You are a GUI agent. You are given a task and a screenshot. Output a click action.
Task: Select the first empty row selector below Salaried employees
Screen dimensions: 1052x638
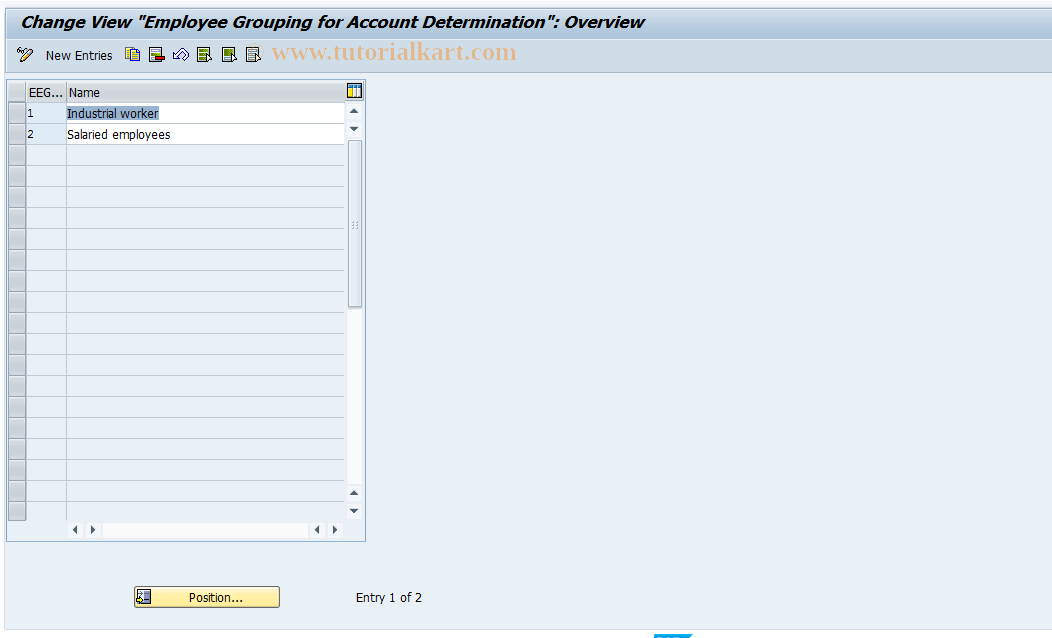point(17,155)
